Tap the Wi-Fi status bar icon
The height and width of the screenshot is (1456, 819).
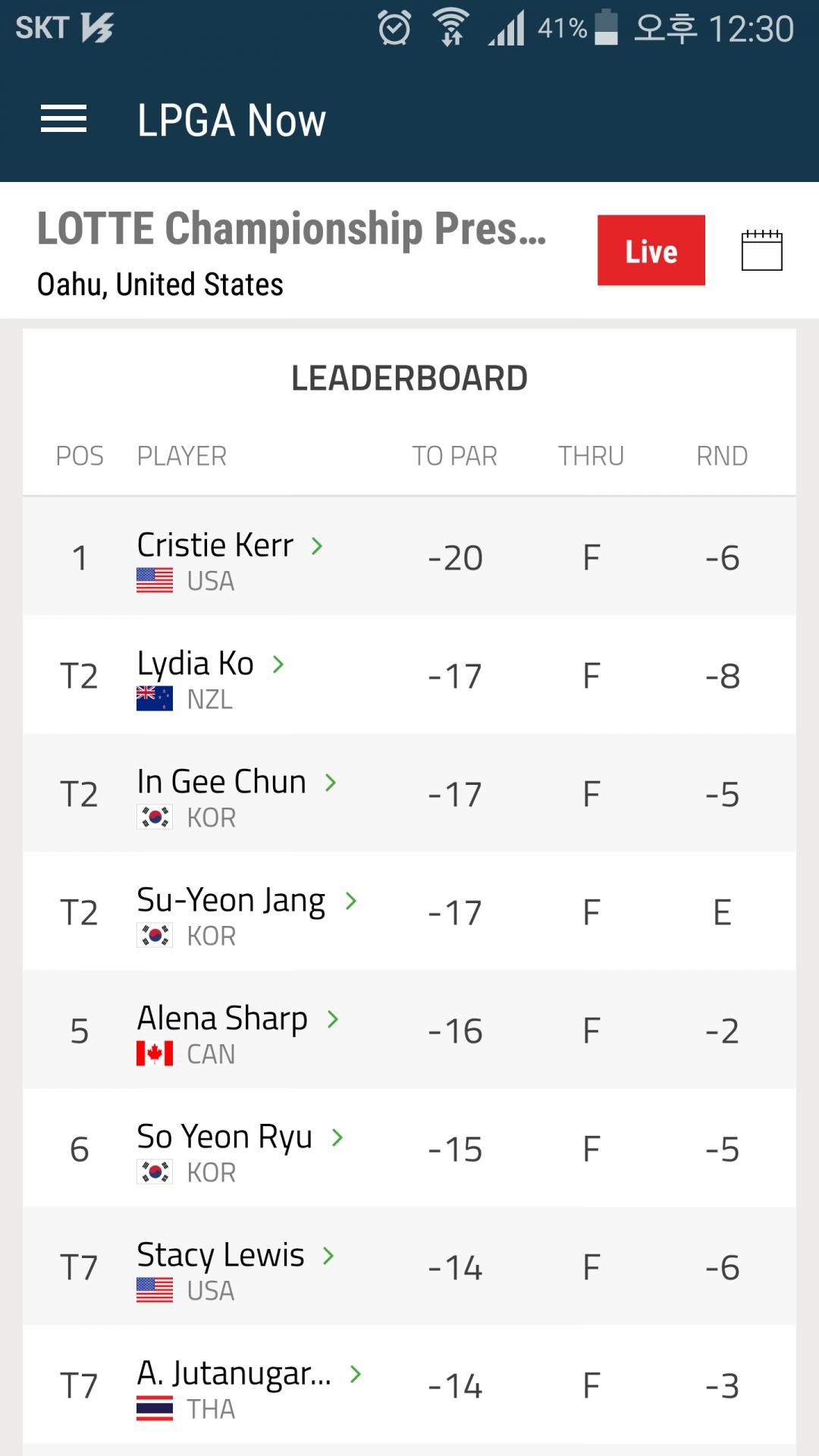pyautogui.click(x=451, y=29)
